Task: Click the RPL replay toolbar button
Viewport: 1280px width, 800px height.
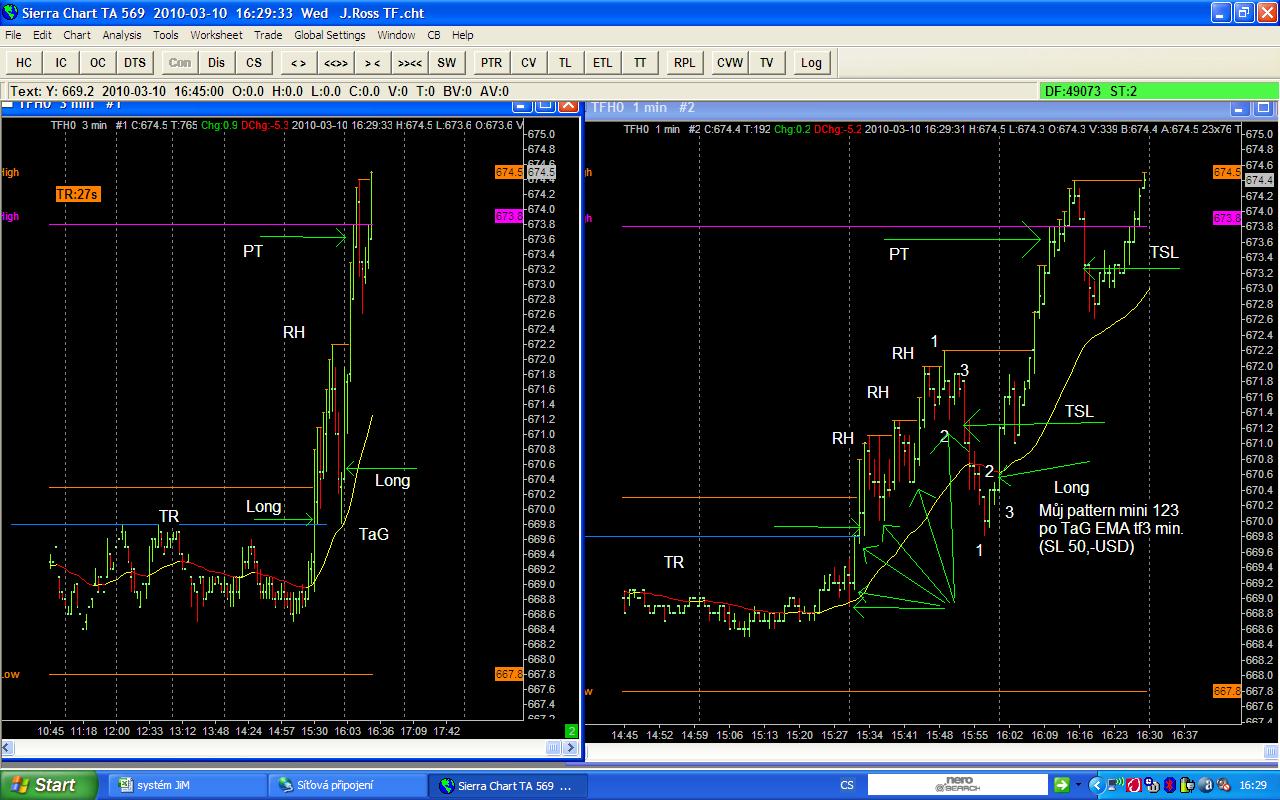Action: pyautogui.click(x=684, y=62)
